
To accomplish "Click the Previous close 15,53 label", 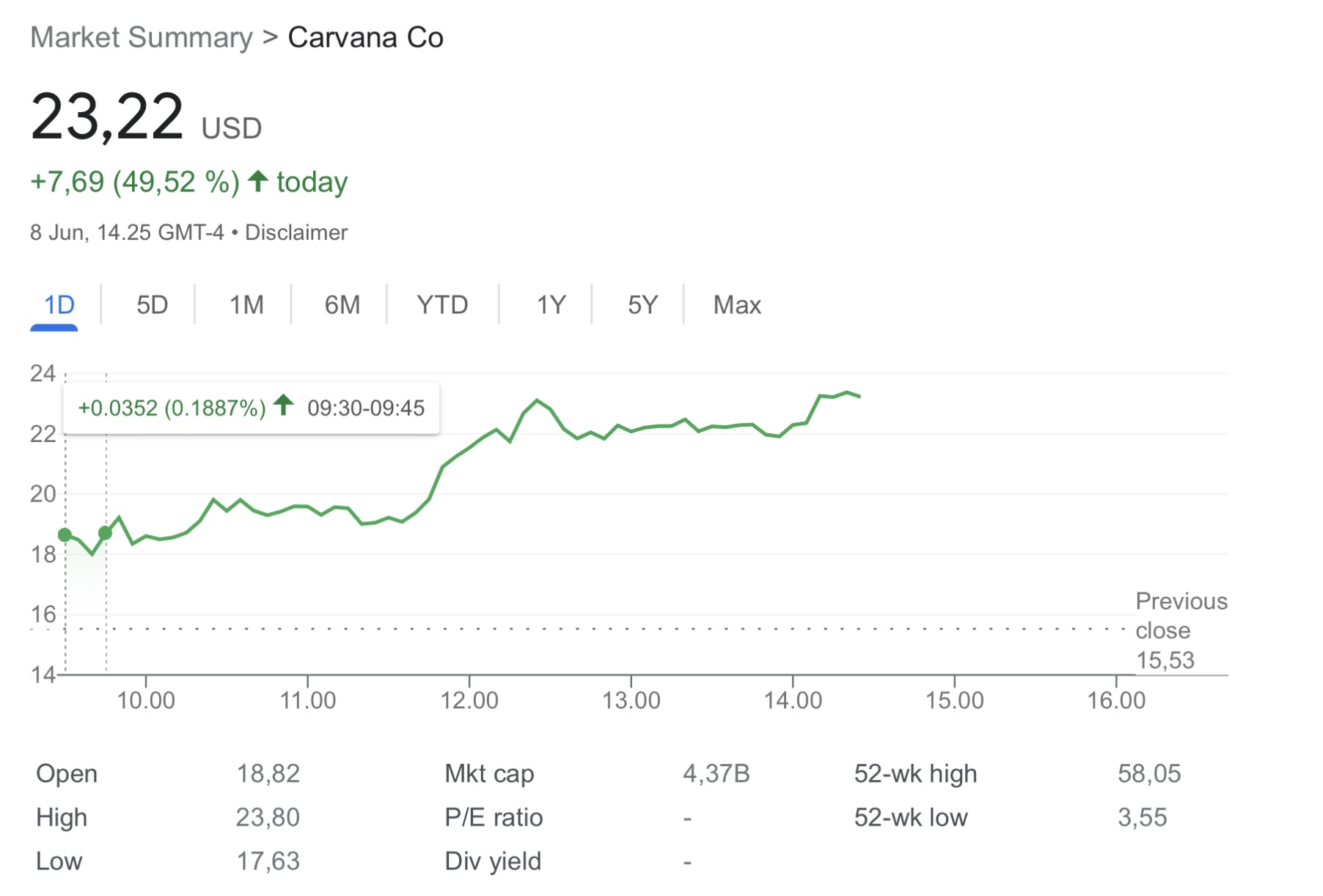I will (x=1180, y=631).
